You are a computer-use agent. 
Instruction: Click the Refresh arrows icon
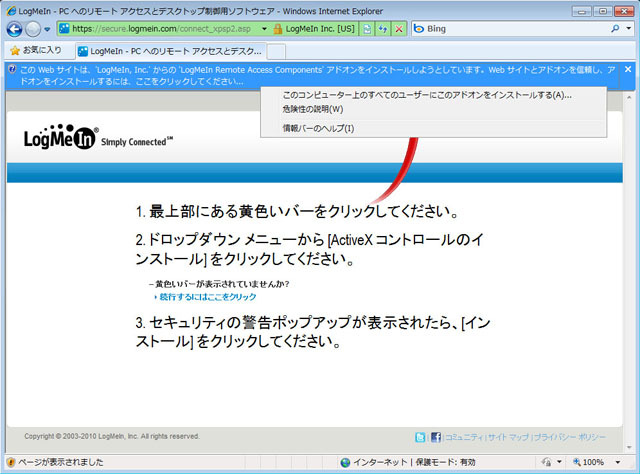coord(383,29)
